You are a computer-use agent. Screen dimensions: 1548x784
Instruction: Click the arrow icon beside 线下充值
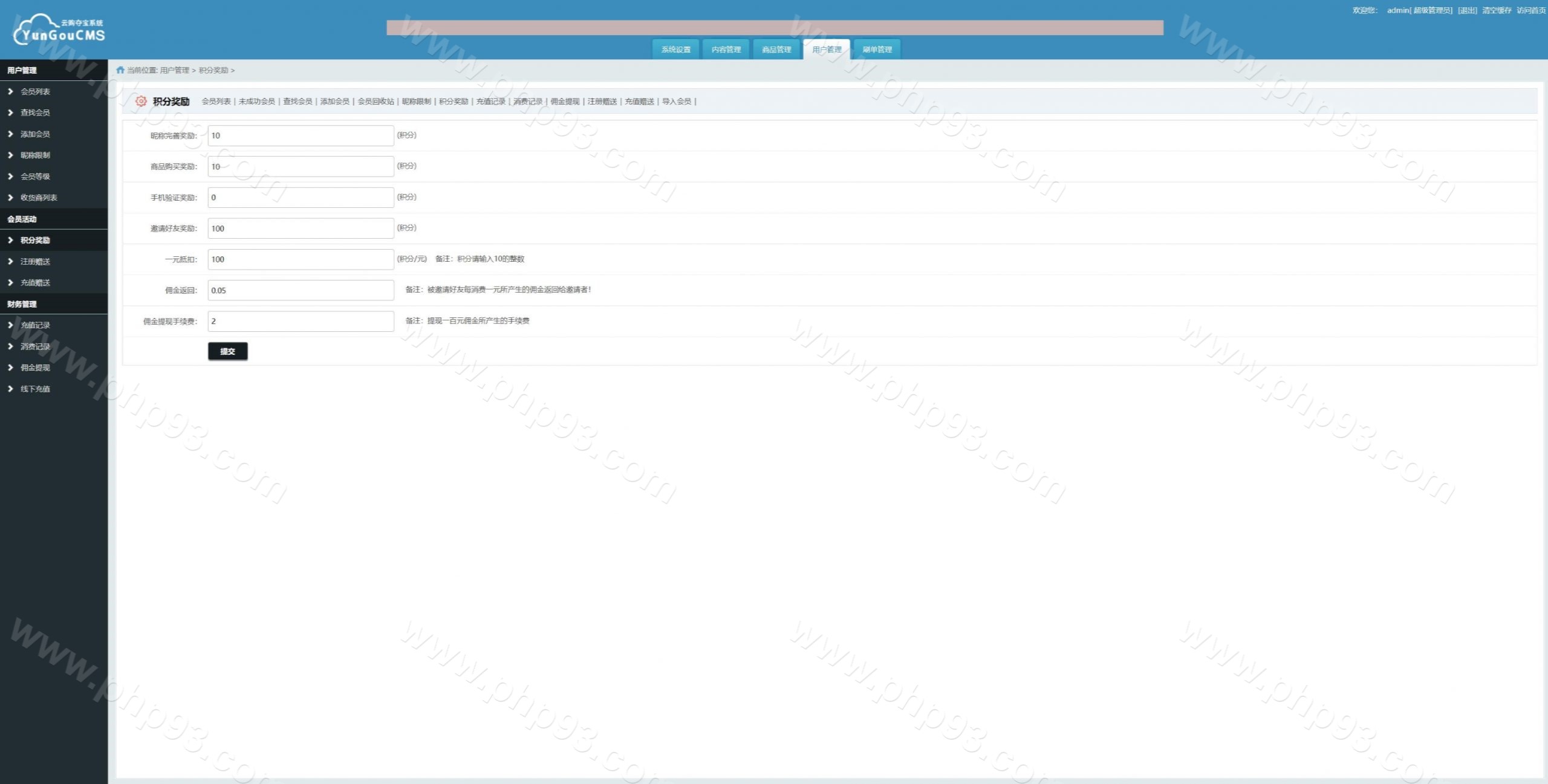tap(10, 389)
